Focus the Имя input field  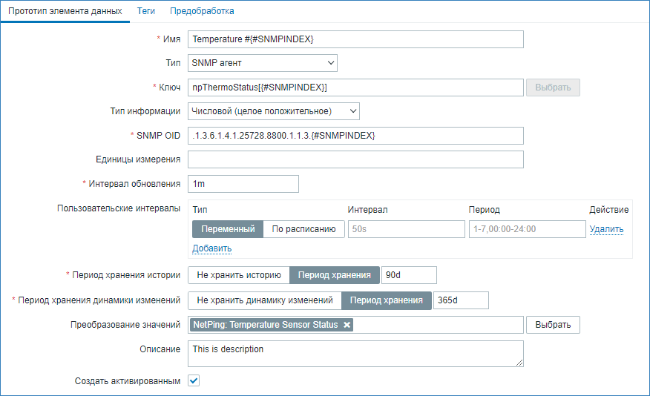(x=356, y=39)
